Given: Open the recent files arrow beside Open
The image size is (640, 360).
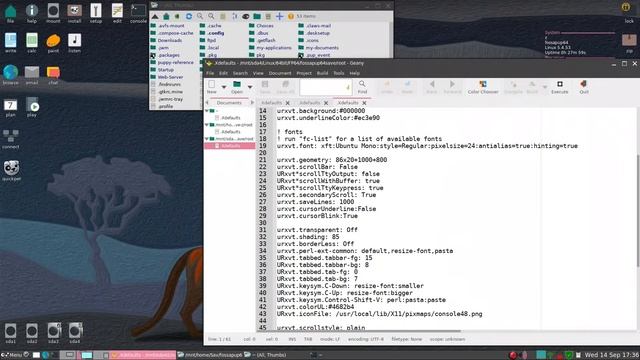Looking at the screenshot, I should coord(250,87).
